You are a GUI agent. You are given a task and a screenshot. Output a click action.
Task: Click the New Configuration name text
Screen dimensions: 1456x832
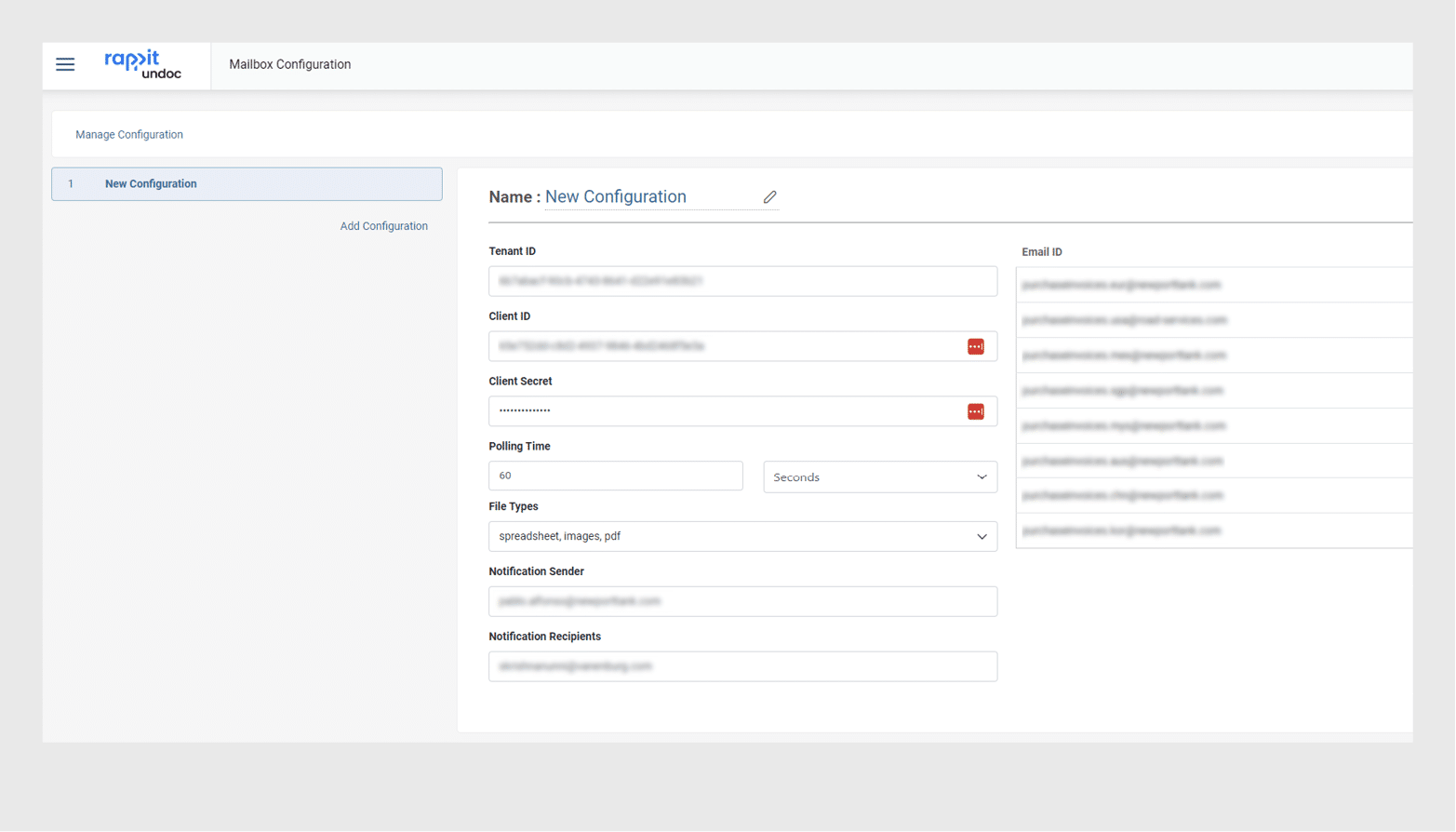coord(615,196)
